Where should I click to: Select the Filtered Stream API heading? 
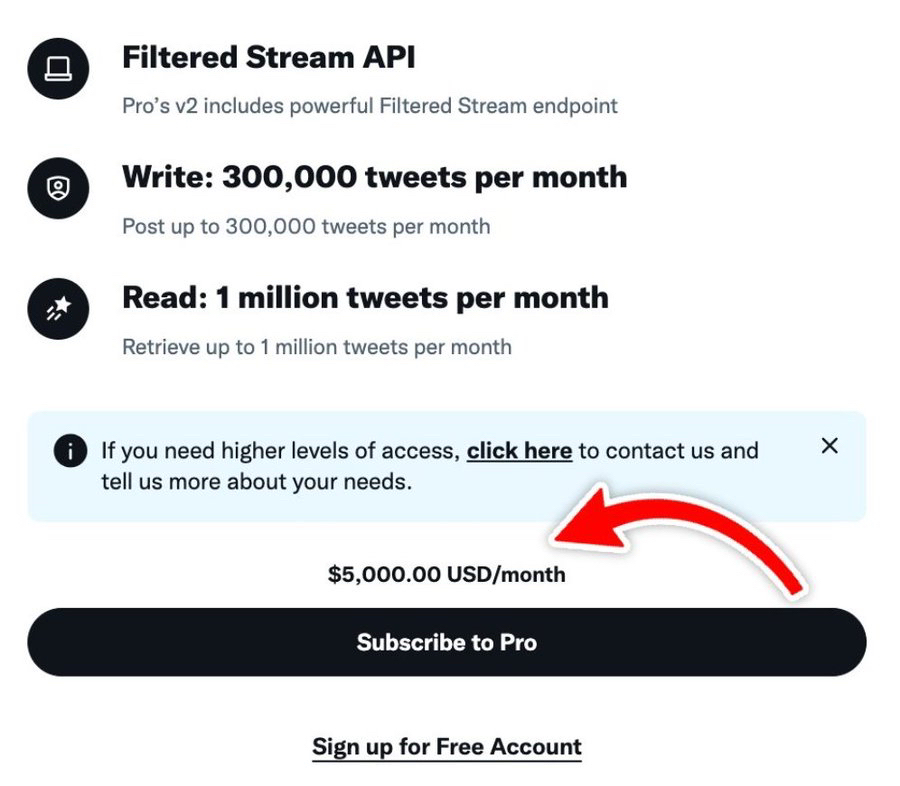pyautogui.click(x=268, y=58)
